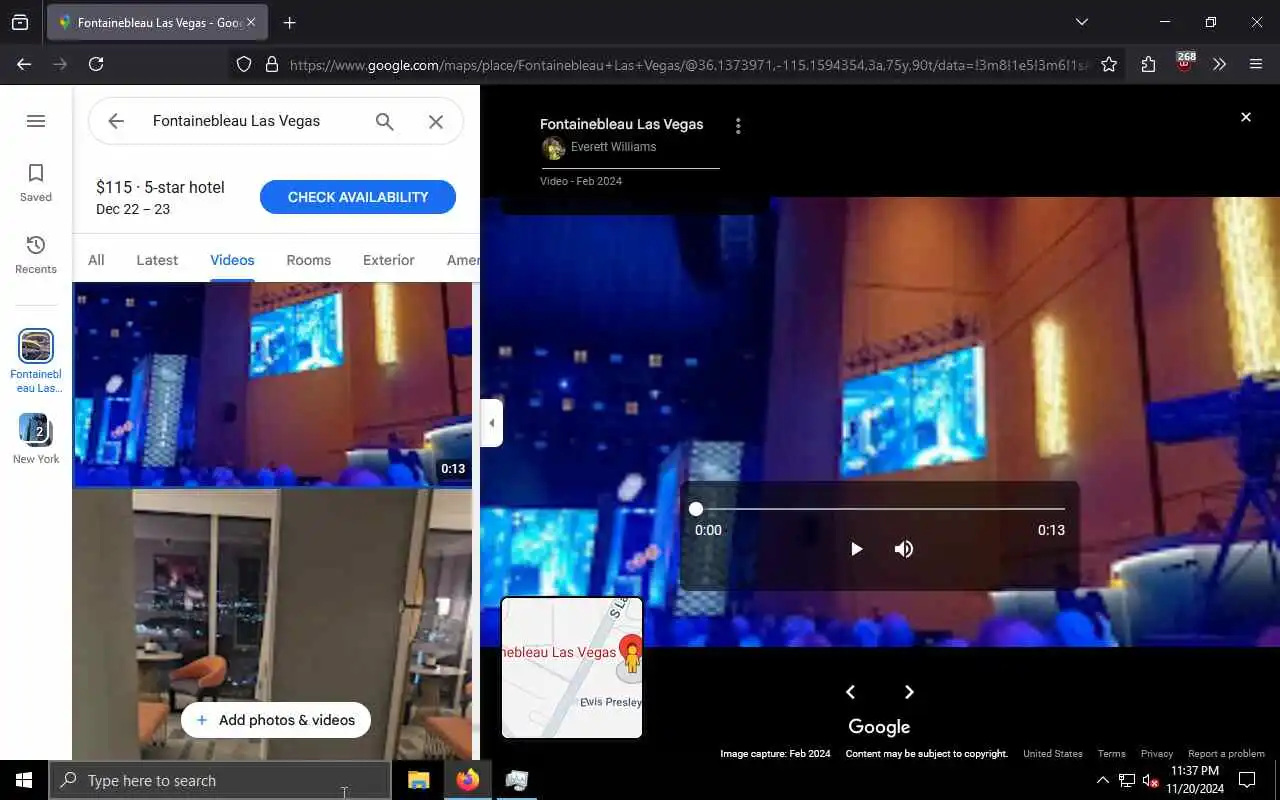Click the United States link
The image size is (1280, 800).
1053,754
